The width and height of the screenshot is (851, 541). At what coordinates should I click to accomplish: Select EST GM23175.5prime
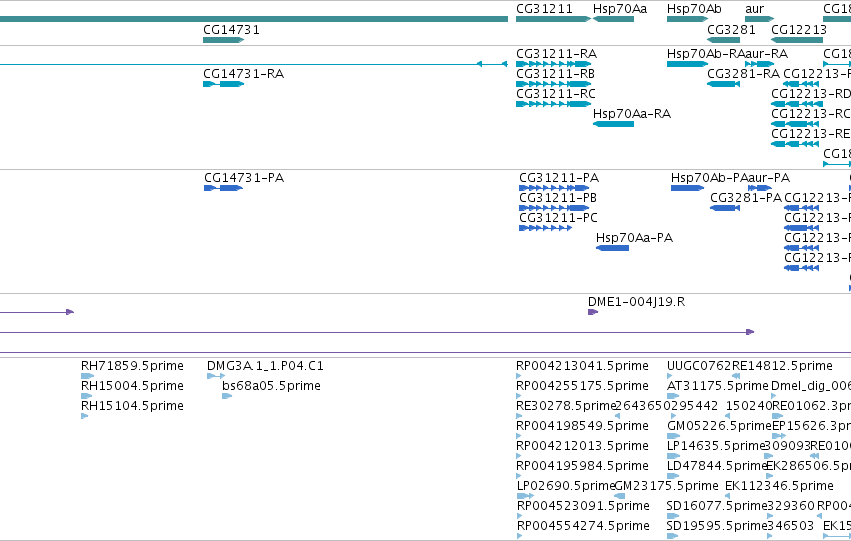click(x=666, y=486)
